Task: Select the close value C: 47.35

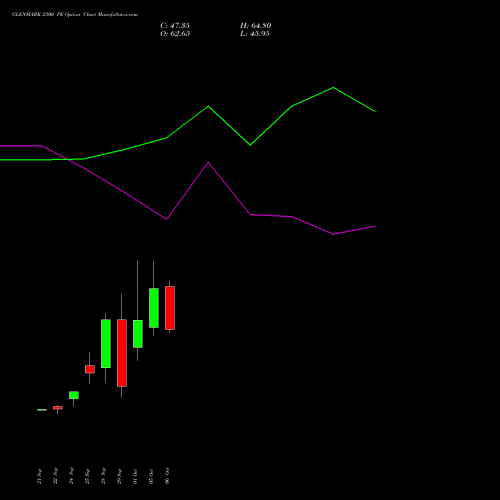Action: point(175,26)
